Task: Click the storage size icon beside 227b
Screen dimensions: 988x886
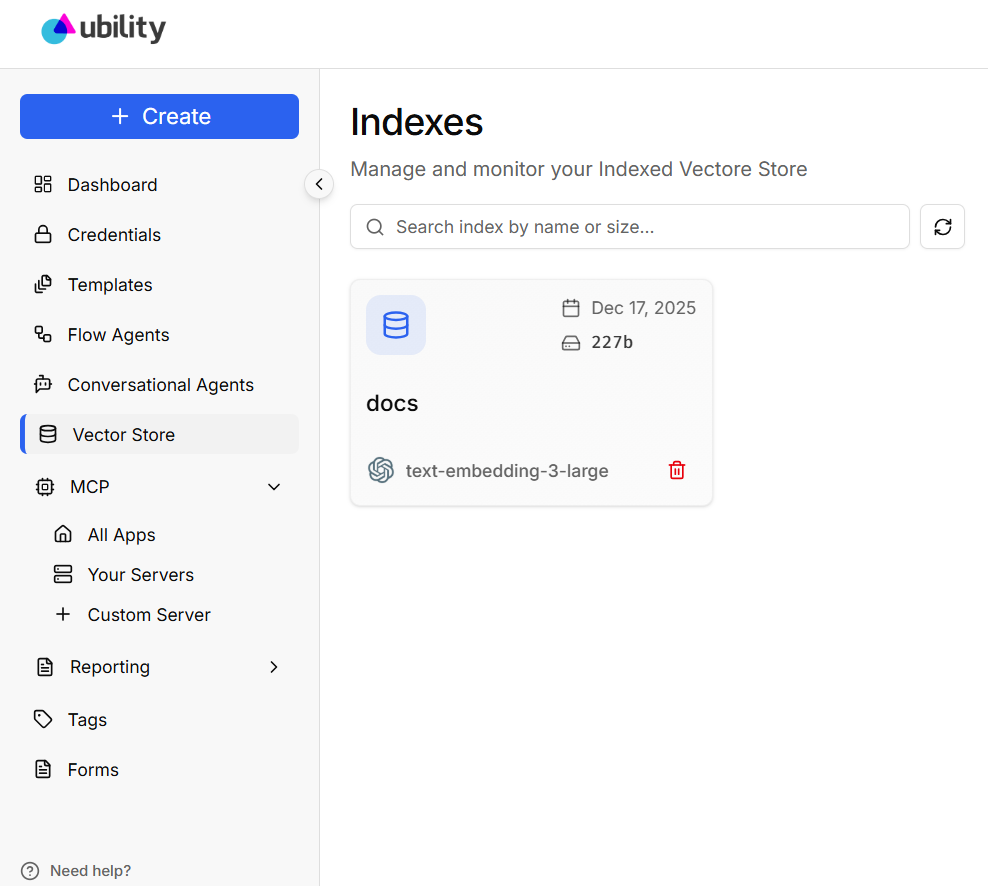Action: coord(571,343)
